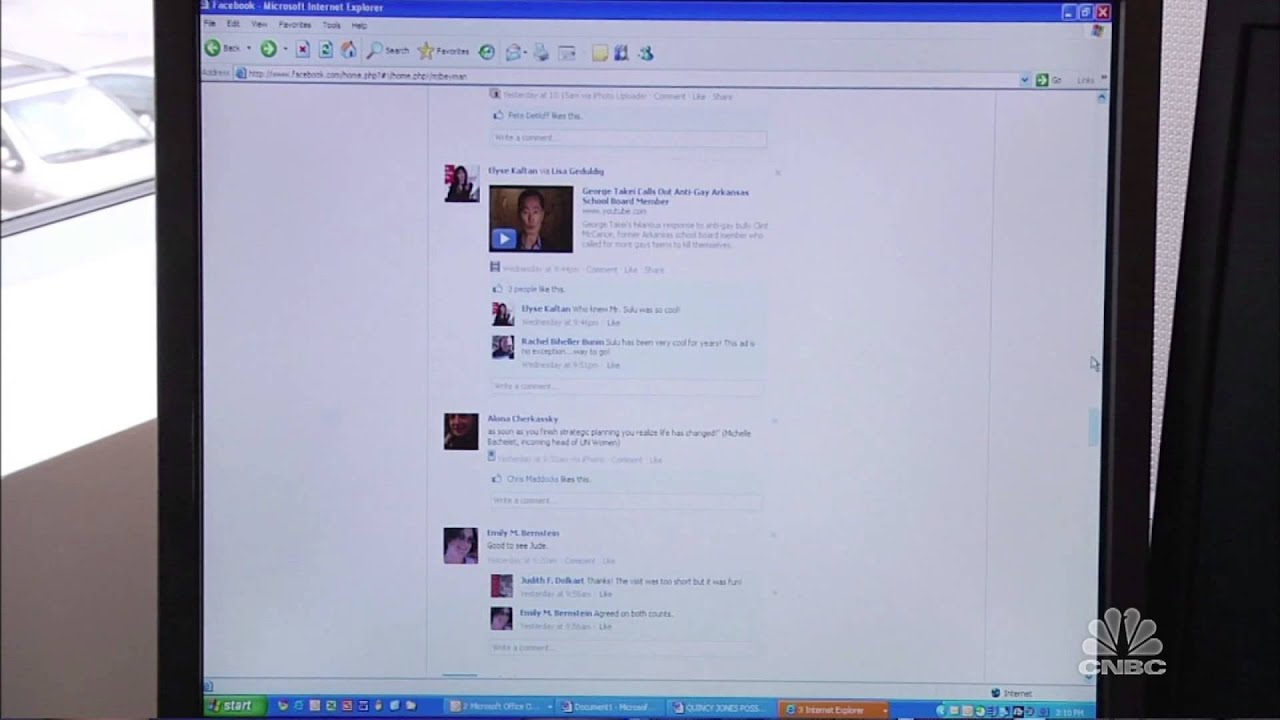Screen dimensions: 1280x720
Task: Click Elyse Kaftan's profile picture on the post
Action: point(462,184)
